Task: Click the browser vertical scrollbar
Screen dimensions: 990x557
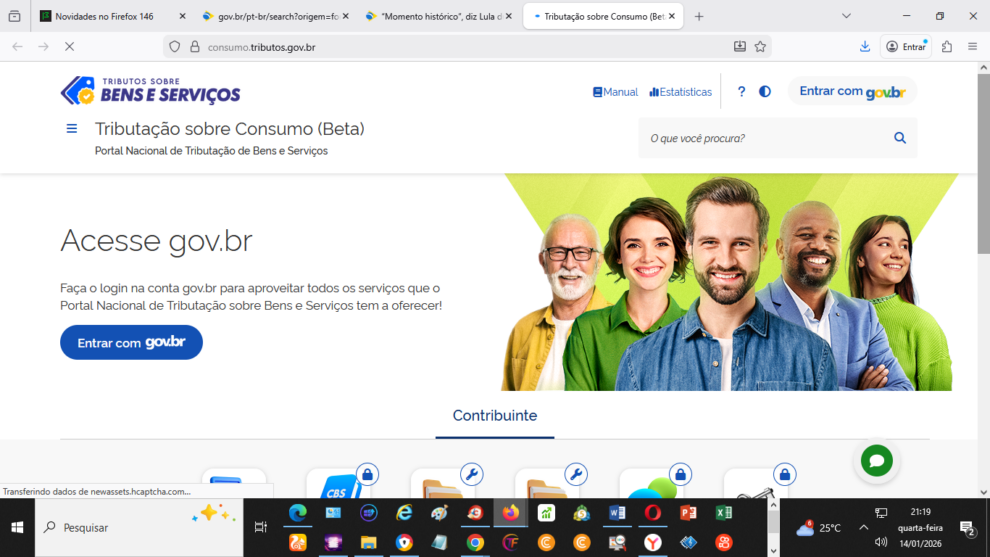Action: point(982,200)
